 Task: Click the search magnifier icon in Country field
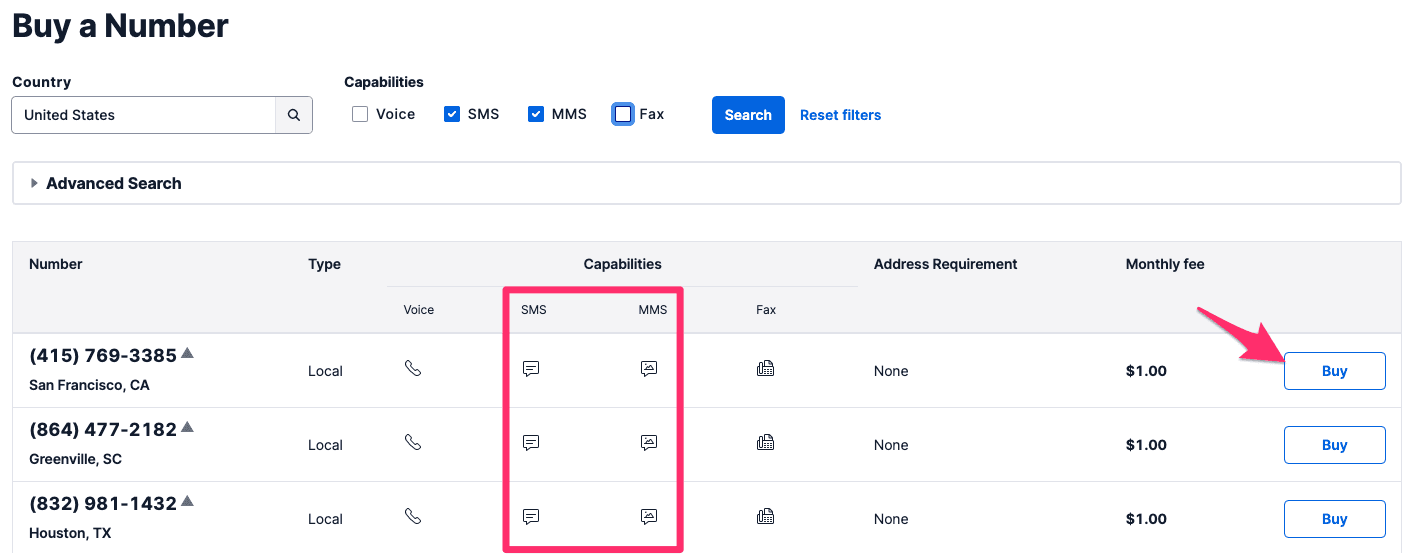pos(294,115)
